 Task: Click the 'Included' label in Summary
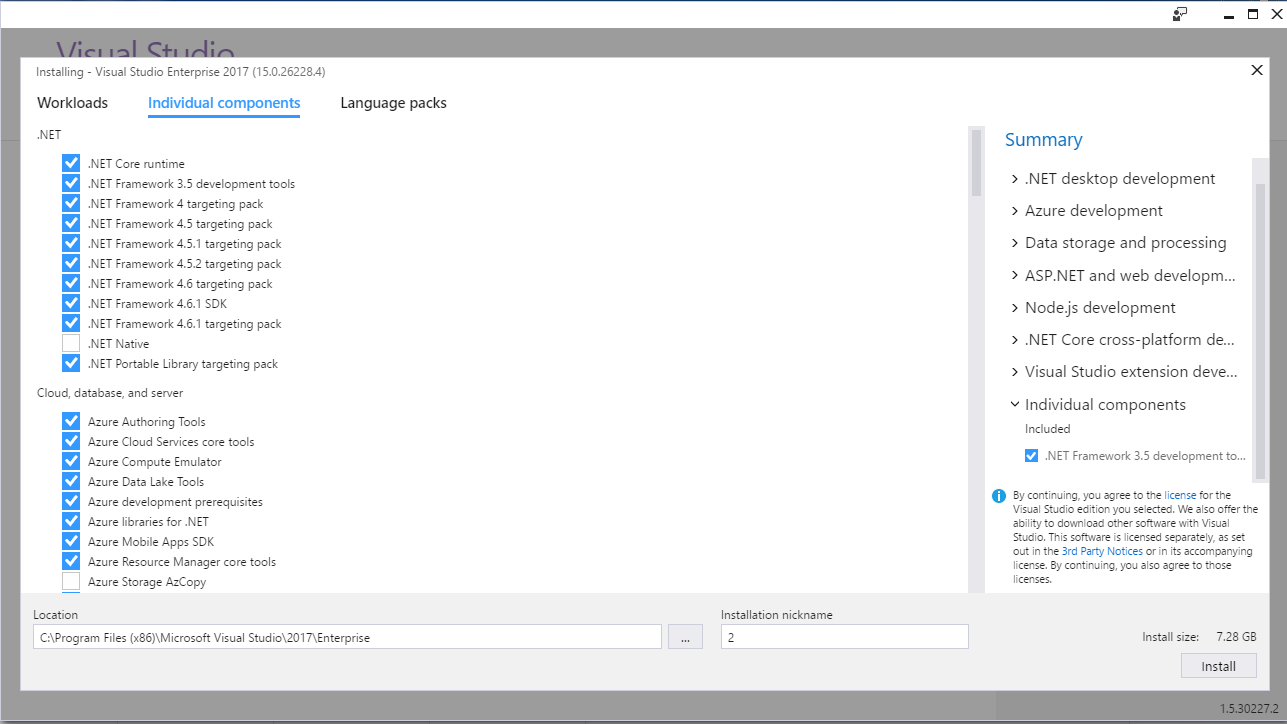tap(1048, 429)
